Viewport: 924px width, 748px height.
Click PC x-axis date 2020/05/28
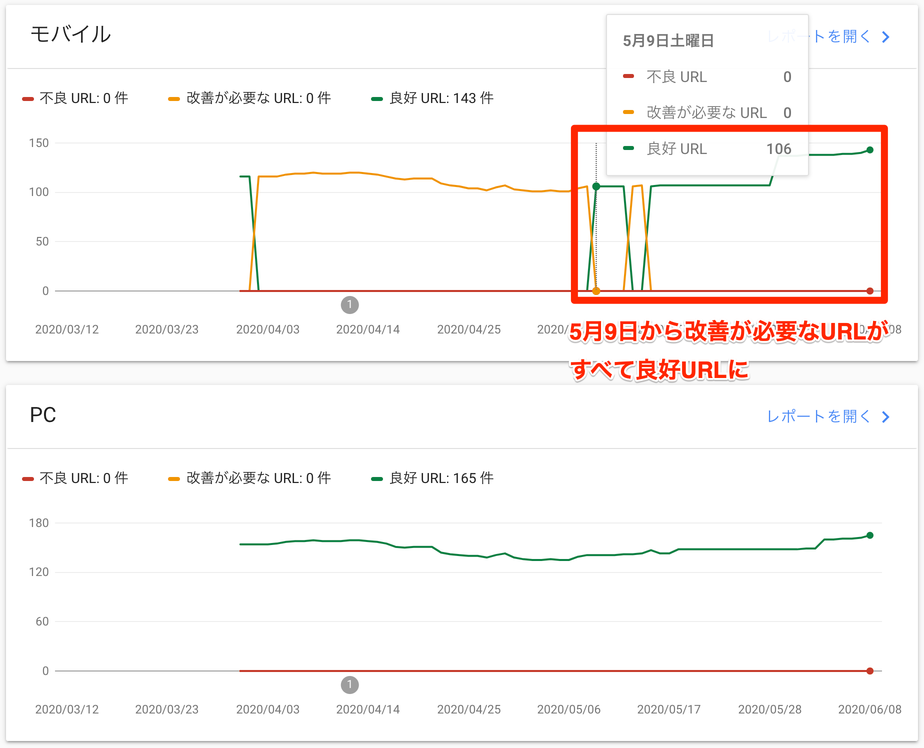coord(770,710)
